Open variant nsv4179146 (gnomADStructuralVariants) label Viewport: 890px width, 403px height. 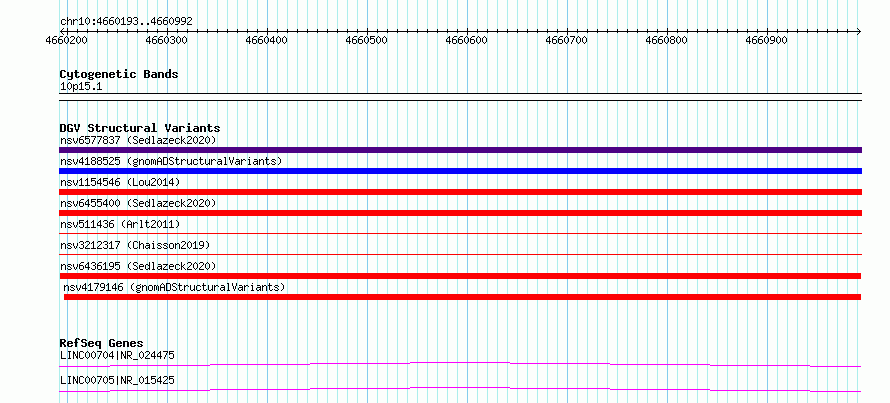tap(174, 287)
